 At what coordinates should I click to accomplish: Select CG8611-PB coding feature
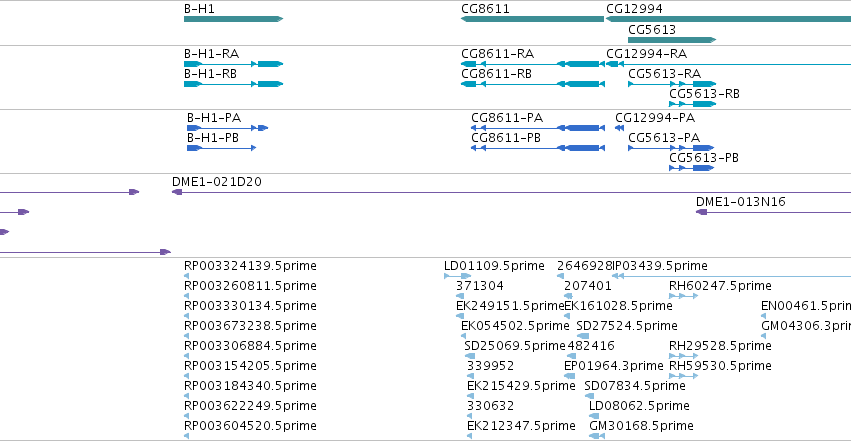tap(538, 148)
